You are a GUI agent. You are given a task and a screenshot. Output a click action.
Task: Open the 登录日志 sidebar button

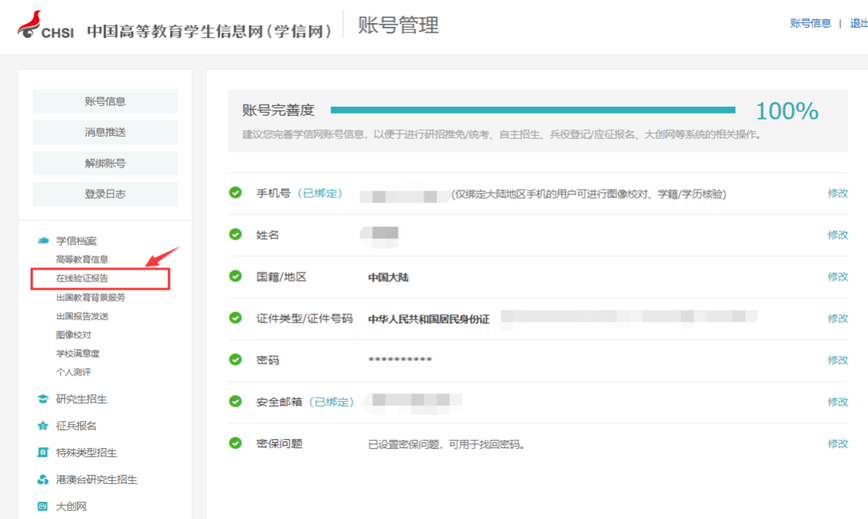[105, 194]
